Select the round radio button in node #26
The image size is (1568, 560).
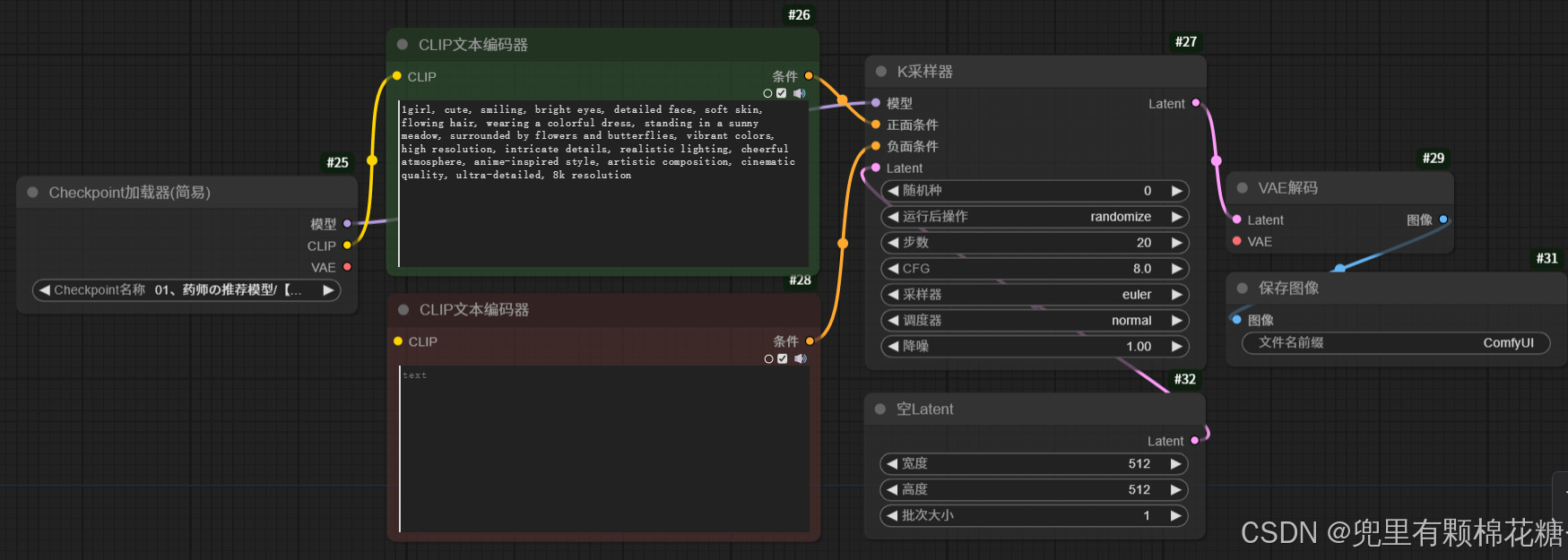click(767, 93)
